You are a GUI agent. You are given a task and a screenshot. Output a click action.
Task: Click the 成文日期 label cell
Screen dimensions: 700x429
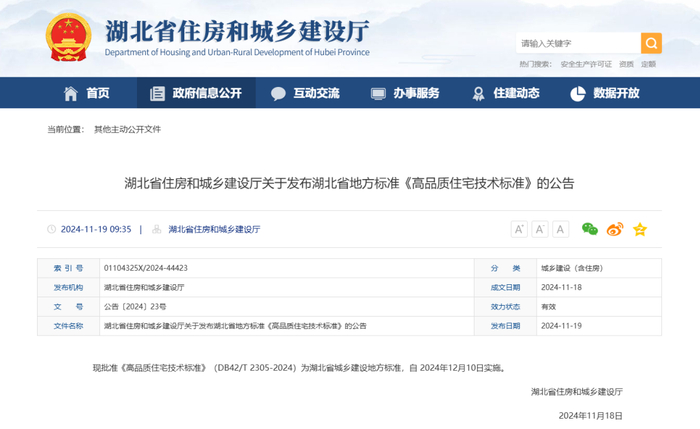tap(505, 287)
